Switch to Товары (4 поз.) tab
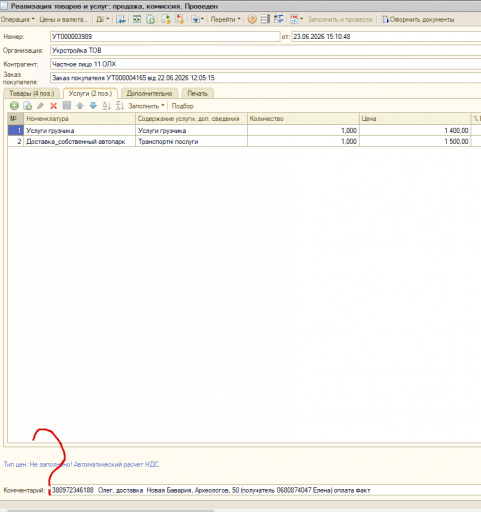The width and height of the screenshot is (481, 512). (x=31, y=93)
